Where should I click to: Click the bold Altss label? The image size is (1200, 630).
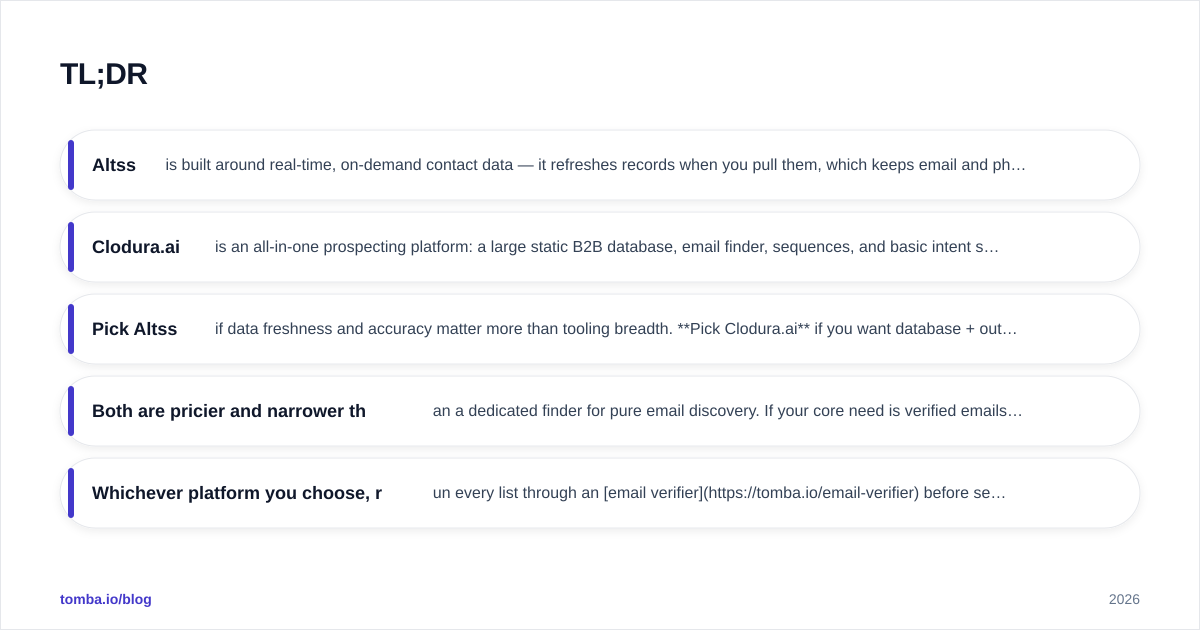[114, 165]
